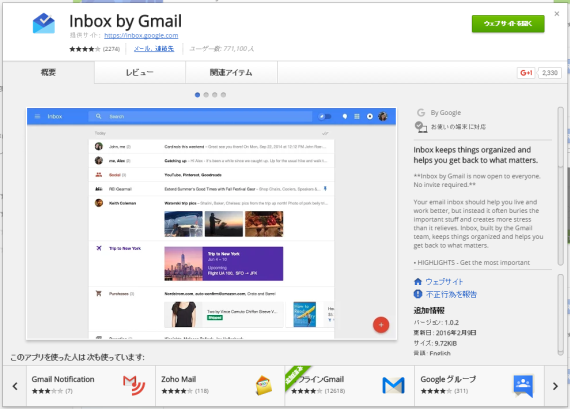Toggle the pinned items switch in preview
570x409 pixels.
coord(325,116)
